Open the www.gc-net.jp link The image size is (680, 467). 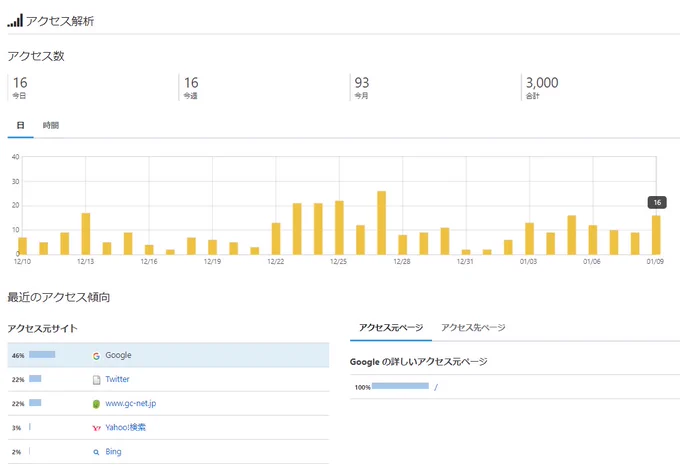131,403
